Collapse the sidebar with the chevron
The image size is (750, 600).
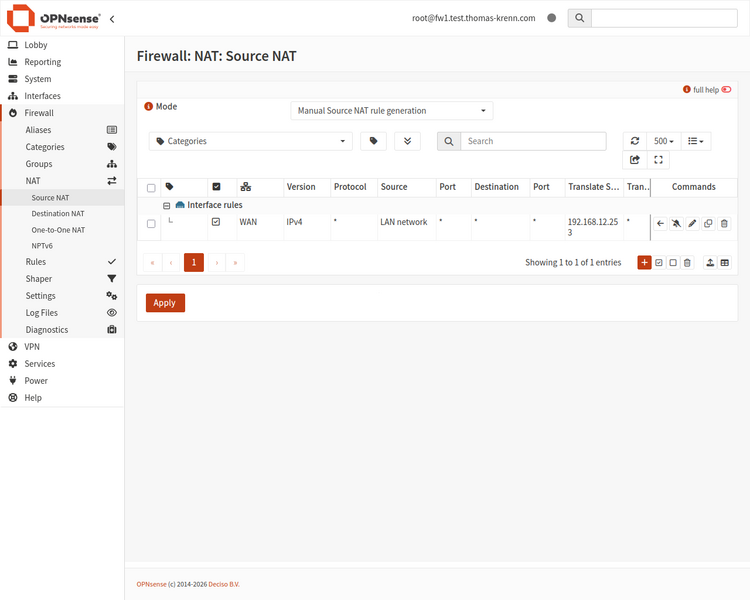pos(112,19)
